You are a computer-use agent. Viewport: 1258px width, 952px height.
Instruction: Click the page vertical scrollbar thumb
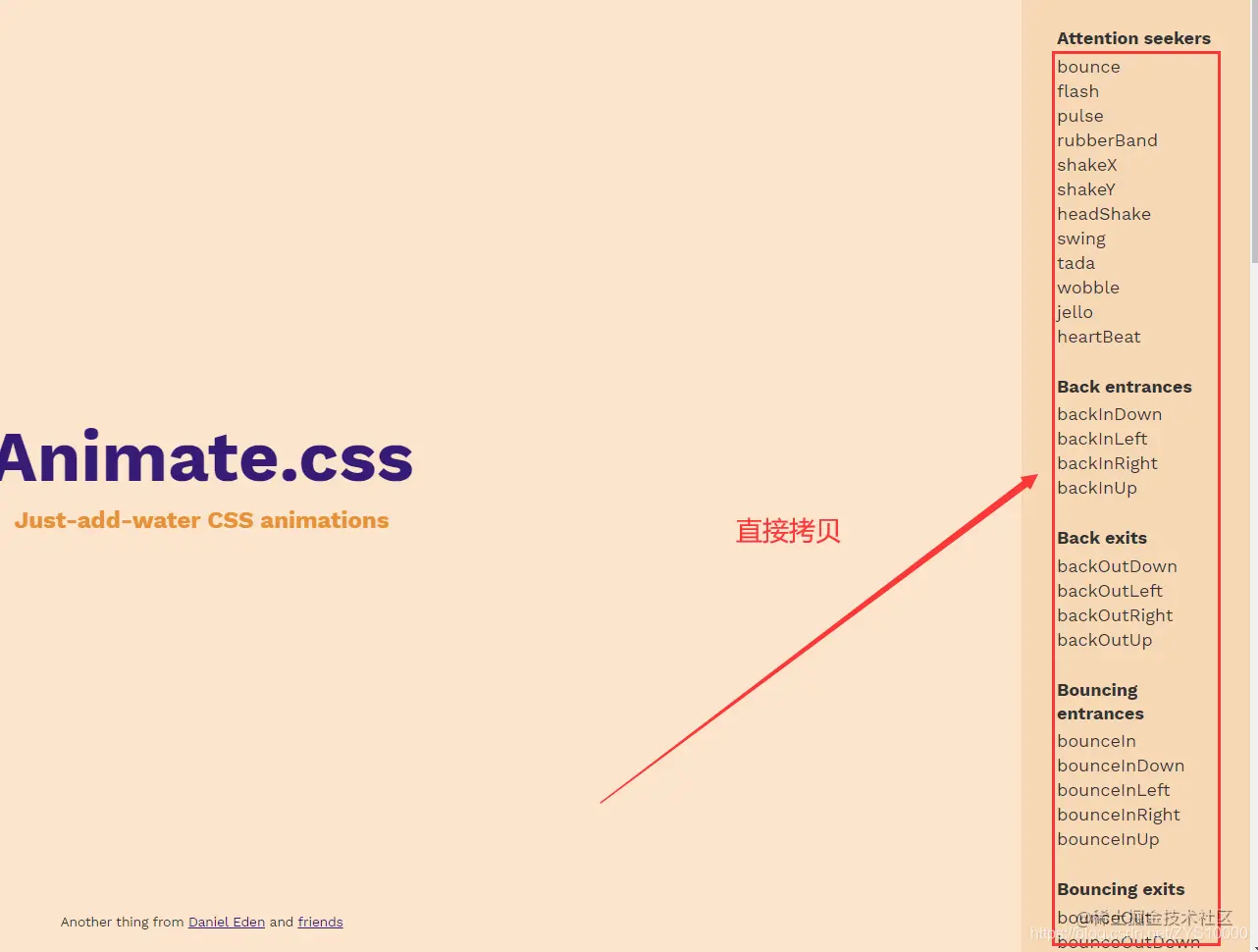pyautogui.click(x=1254, y=132)
